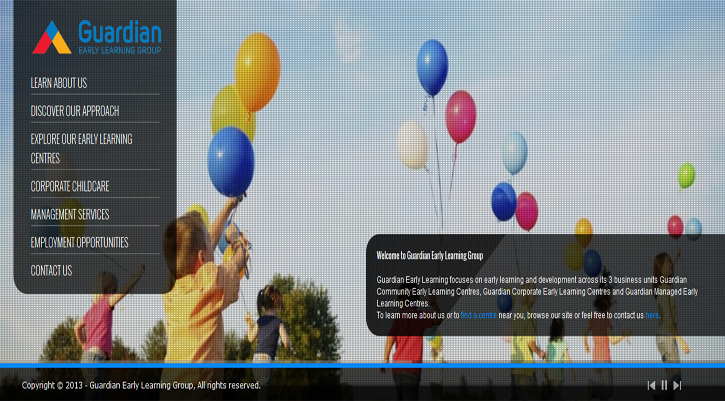725x401 pixels.
Task: Navigate to Corporate Childcare
Action: [x=70, y=187]
